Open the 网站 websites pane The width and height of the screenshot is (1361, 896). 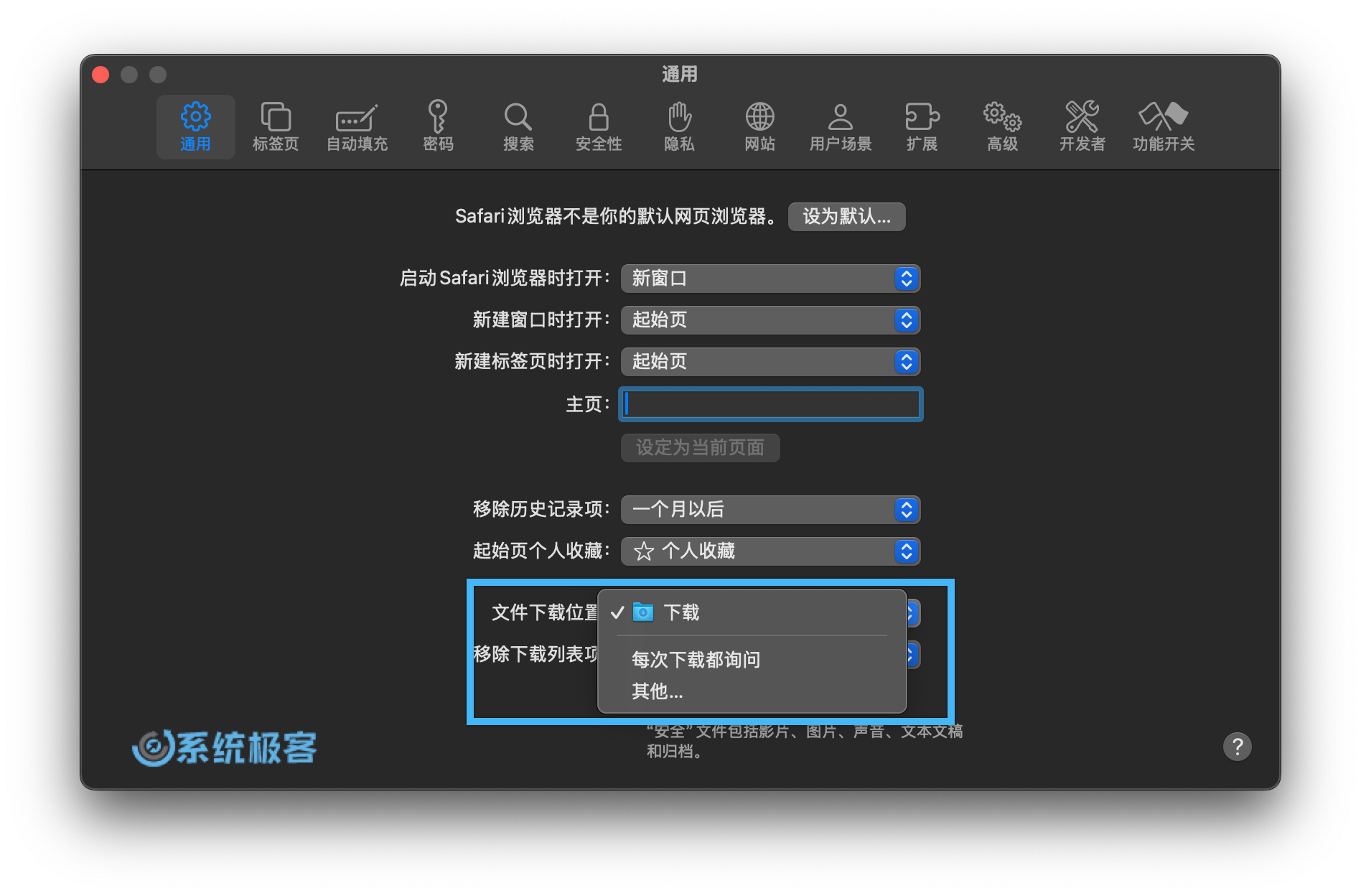point(759,127)
